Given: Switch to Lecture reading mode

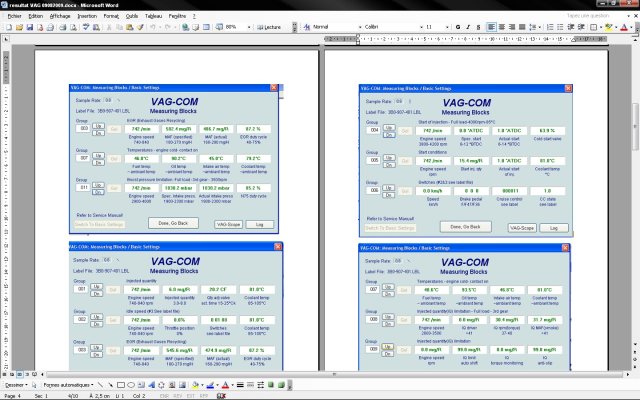Looking at the screenshot, I should point(269,27).
